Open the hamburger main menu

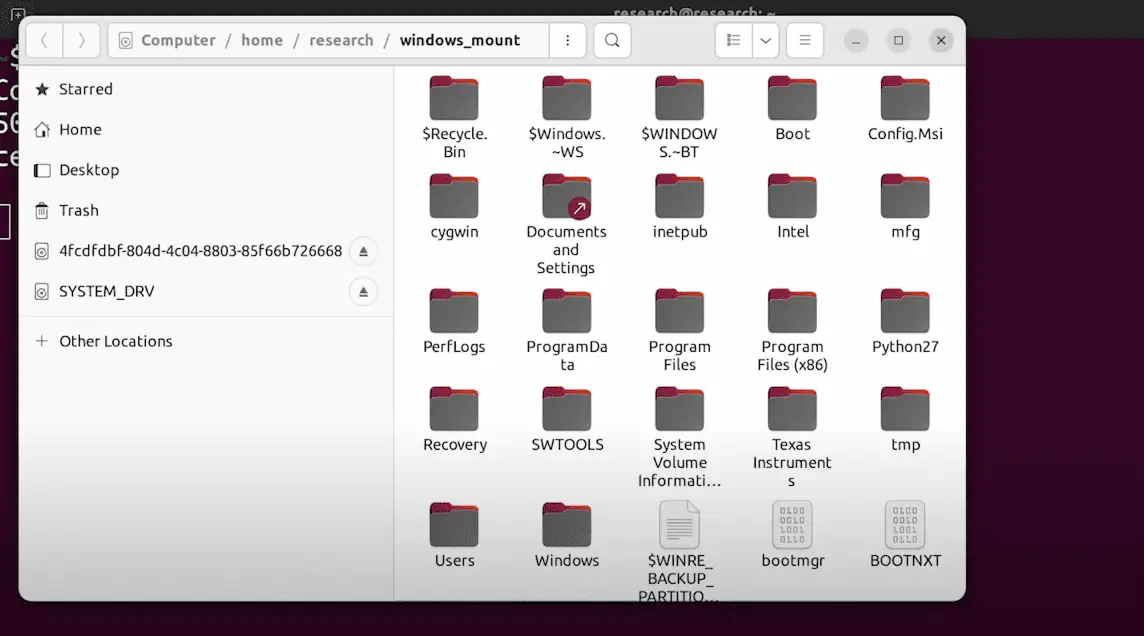(804, 41)
